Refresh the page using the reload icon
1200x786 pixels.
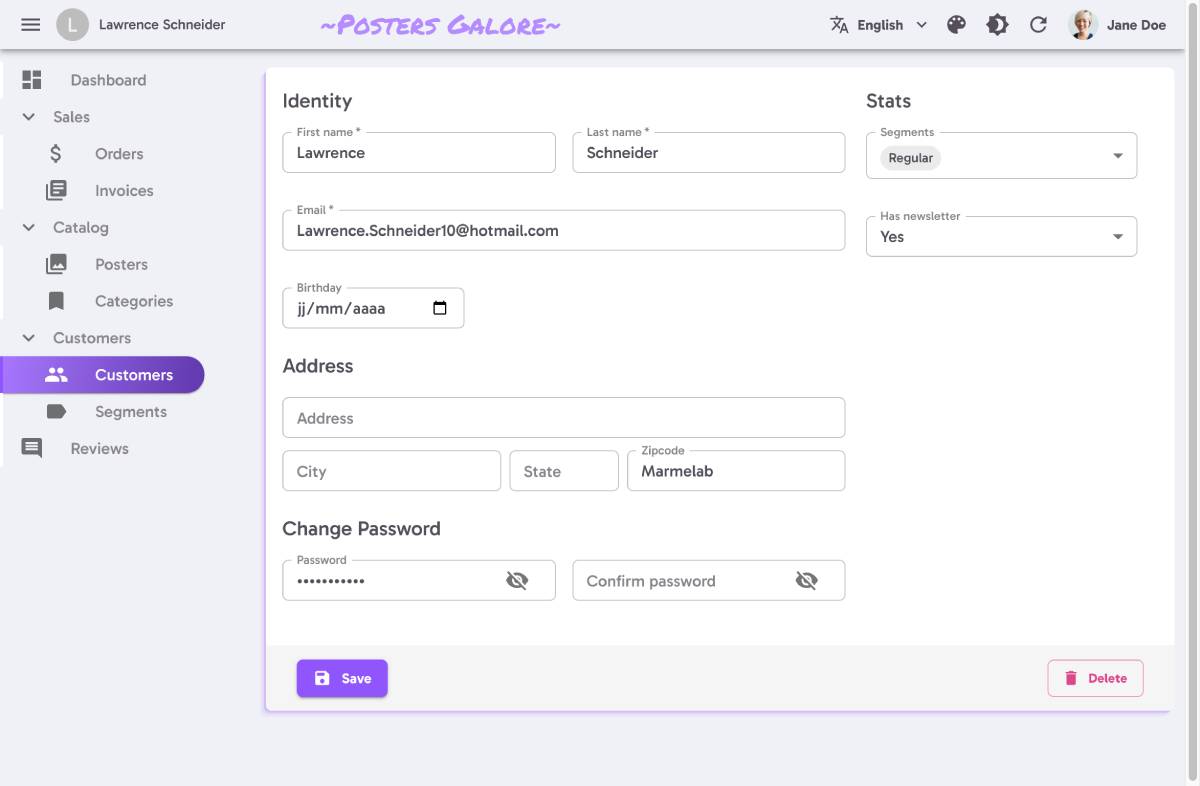(x=1038, y=24)
